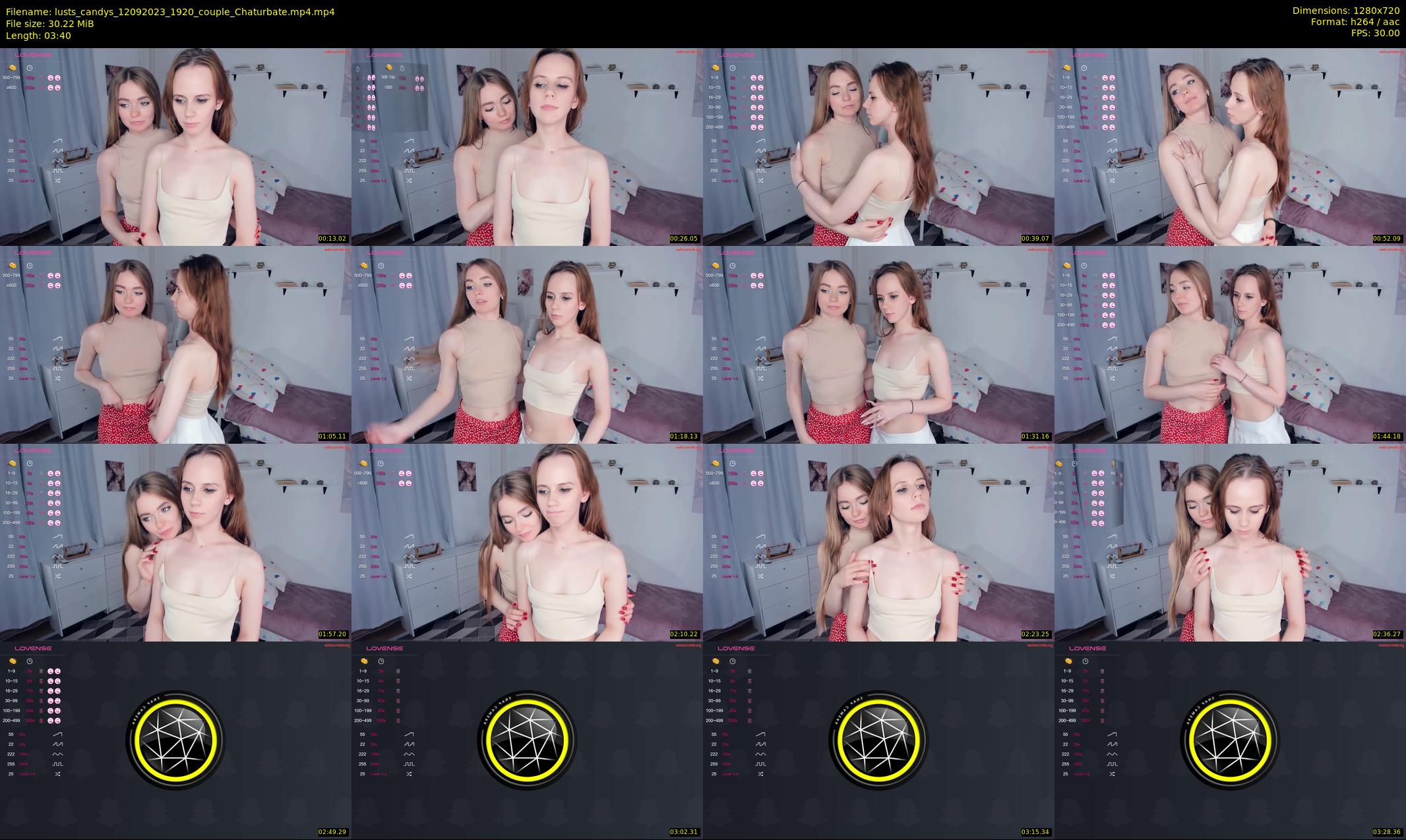Click the clock icon in the 03:02.31 frame
Image resolution: width=1406 pixels, height=840 pixels.
pos(381,661)
